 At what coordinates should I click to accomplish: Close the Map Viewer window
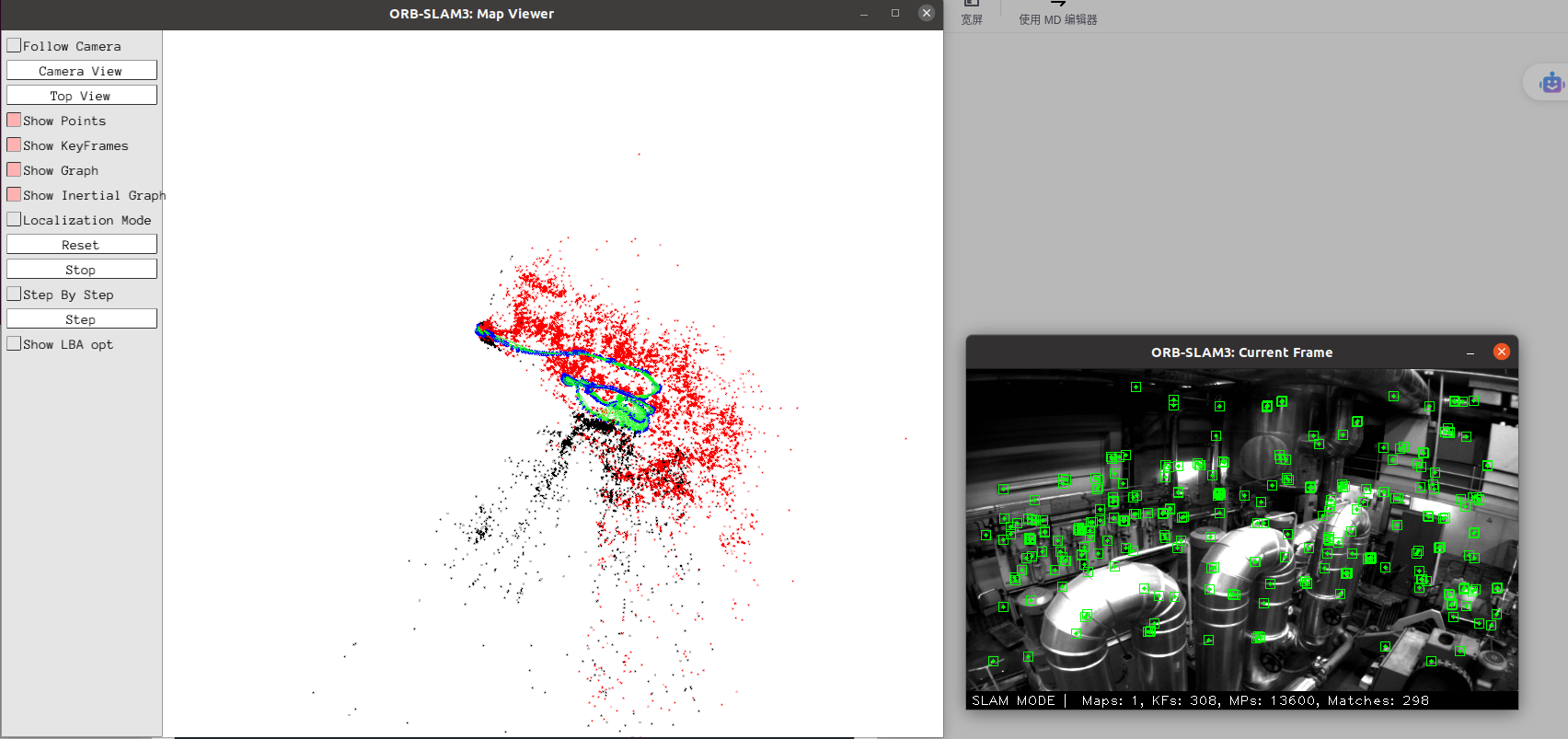pos(927,13)
